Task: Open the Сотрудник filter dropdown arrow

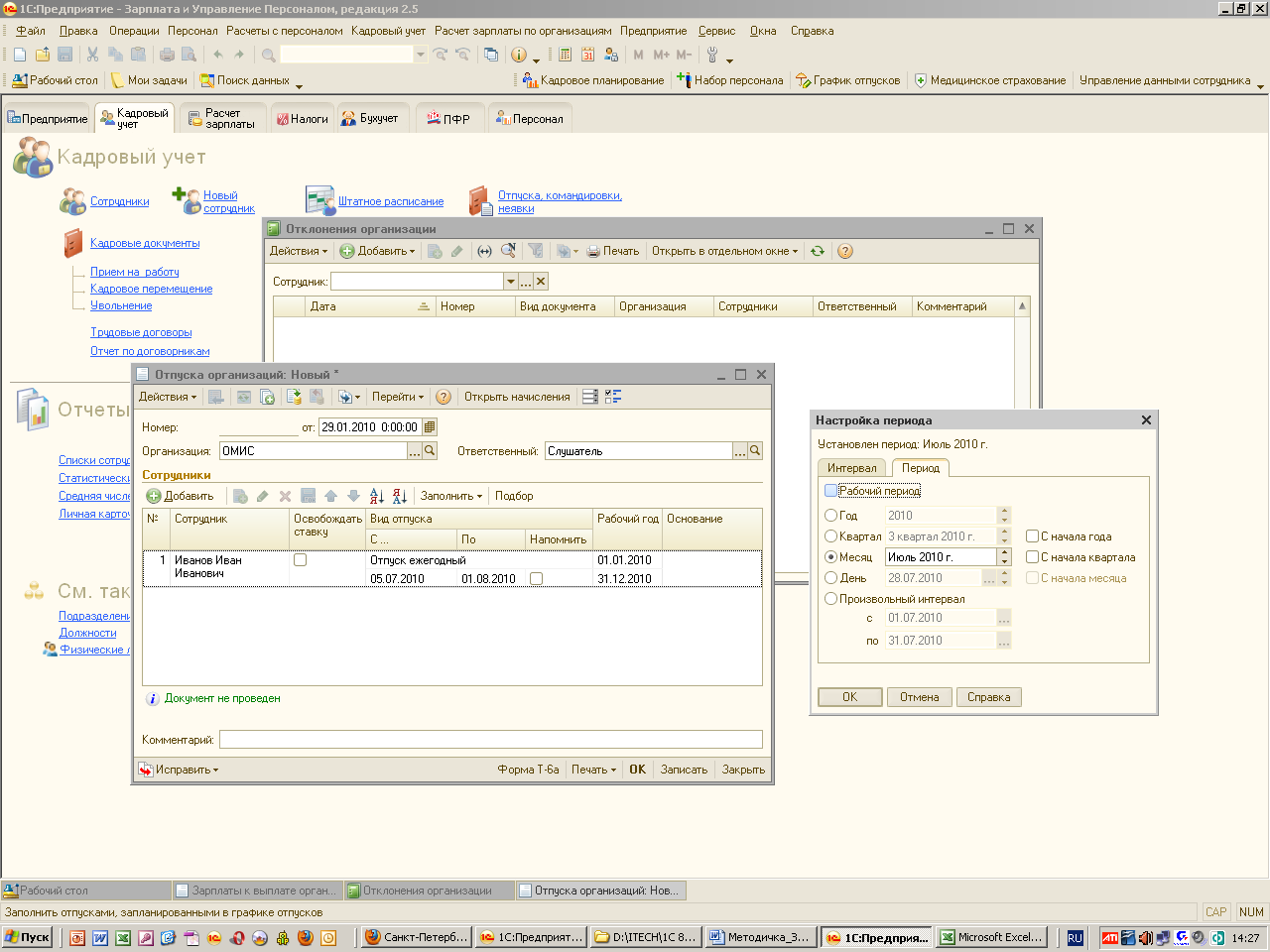Action: 511,282
